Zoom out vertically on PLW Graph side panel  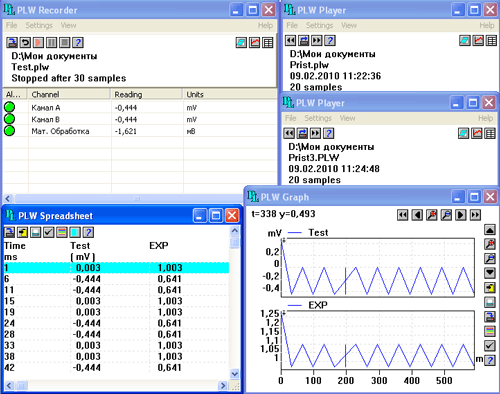tap(490, 259)
